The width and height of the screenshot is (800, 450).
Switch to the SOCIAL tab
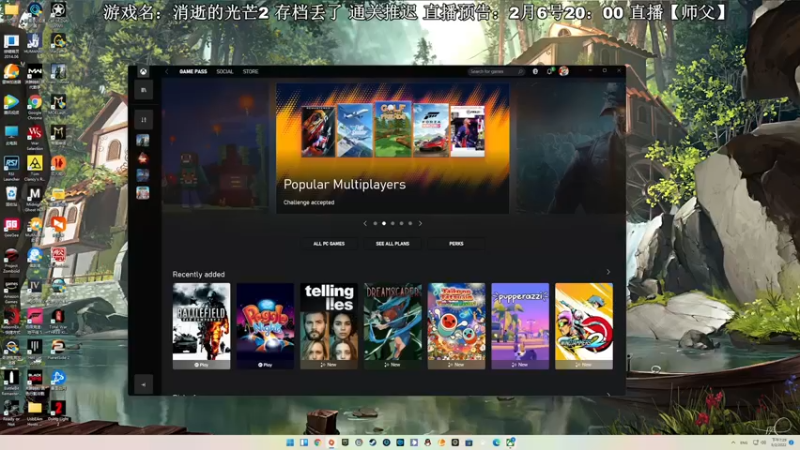point(224,71)
